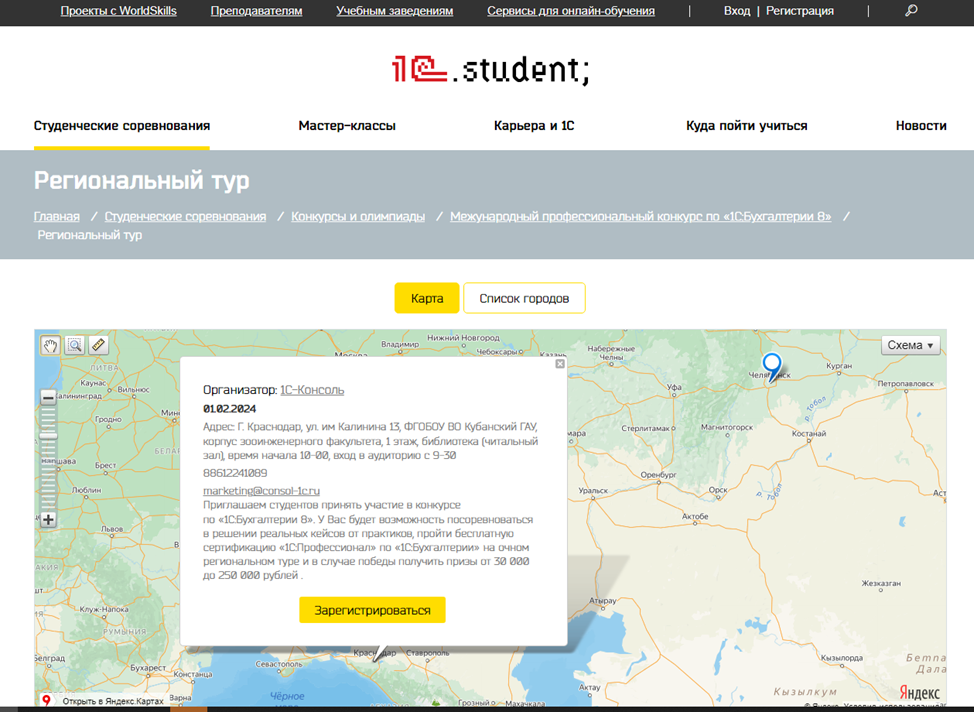Open the 1С-Консоль organizer link
Image resolution: width=974 pixels, height=712 pixels.
coord(312,390)
